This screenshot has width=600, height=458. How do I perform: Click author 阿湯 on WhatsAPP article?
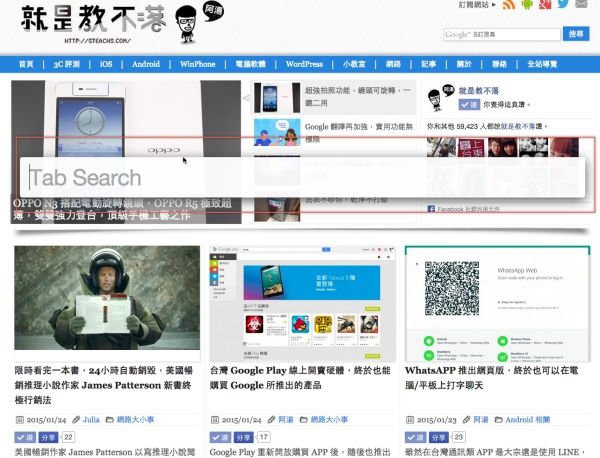[481, 420]
